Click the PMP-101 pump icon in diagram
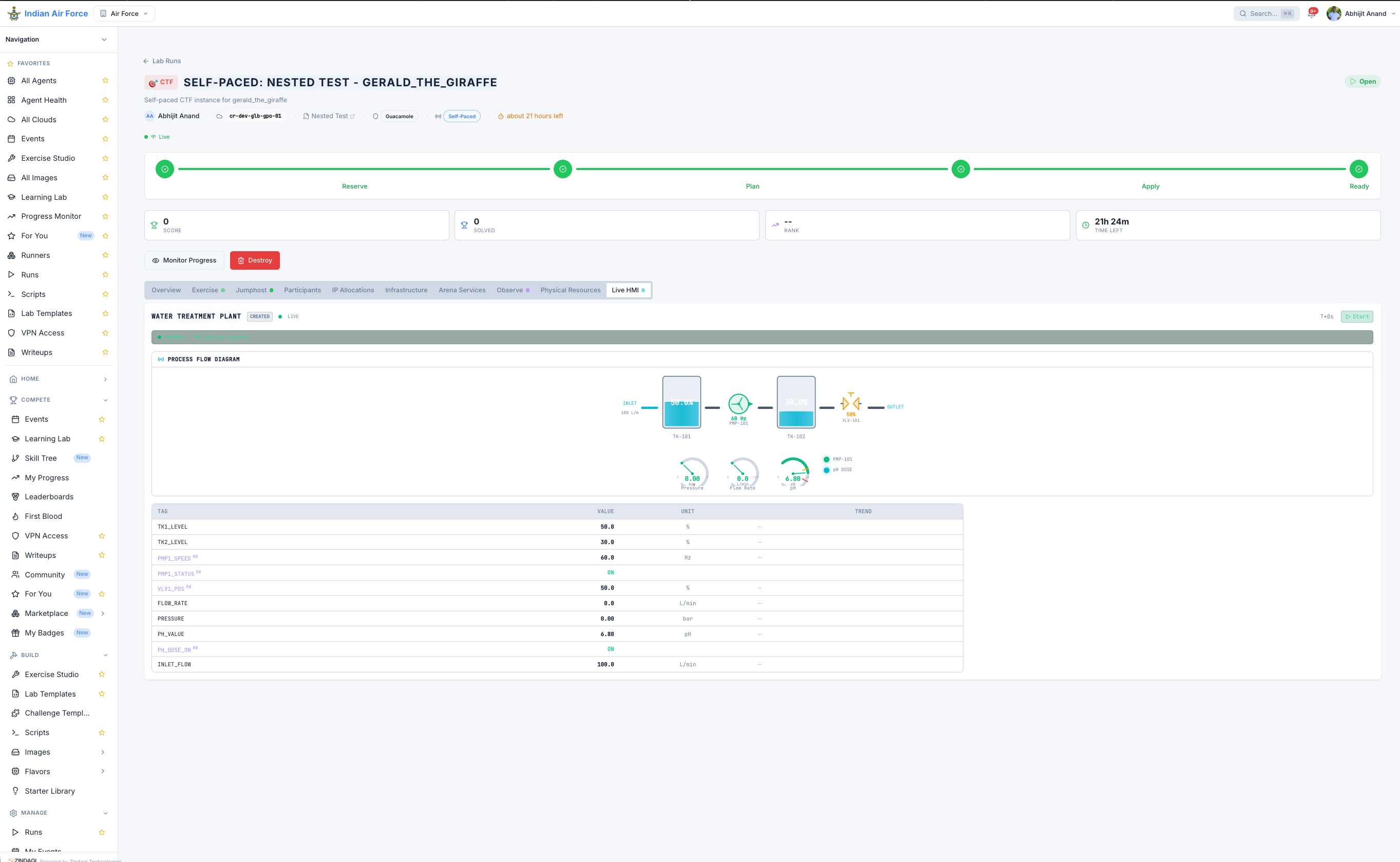Image resolution: width=1400 pixels, height=862 pixels. pyautogui.click(x=739, y=404)
